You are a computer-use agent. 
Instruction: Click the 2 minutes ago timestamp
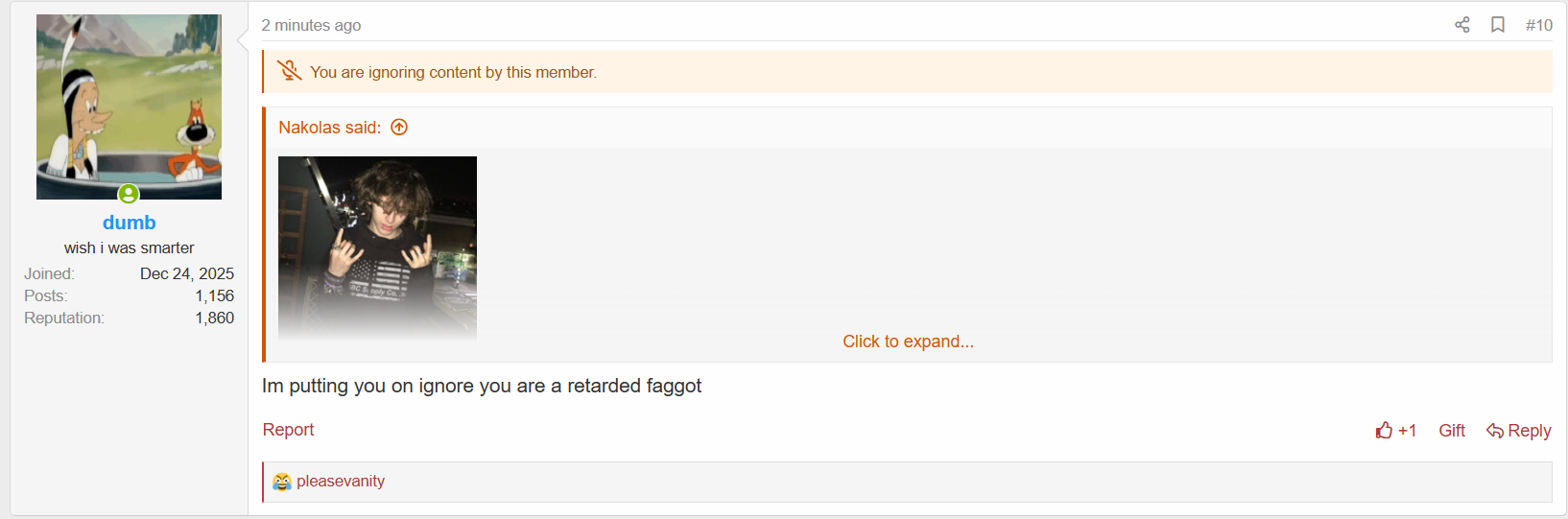click(311, 26)
